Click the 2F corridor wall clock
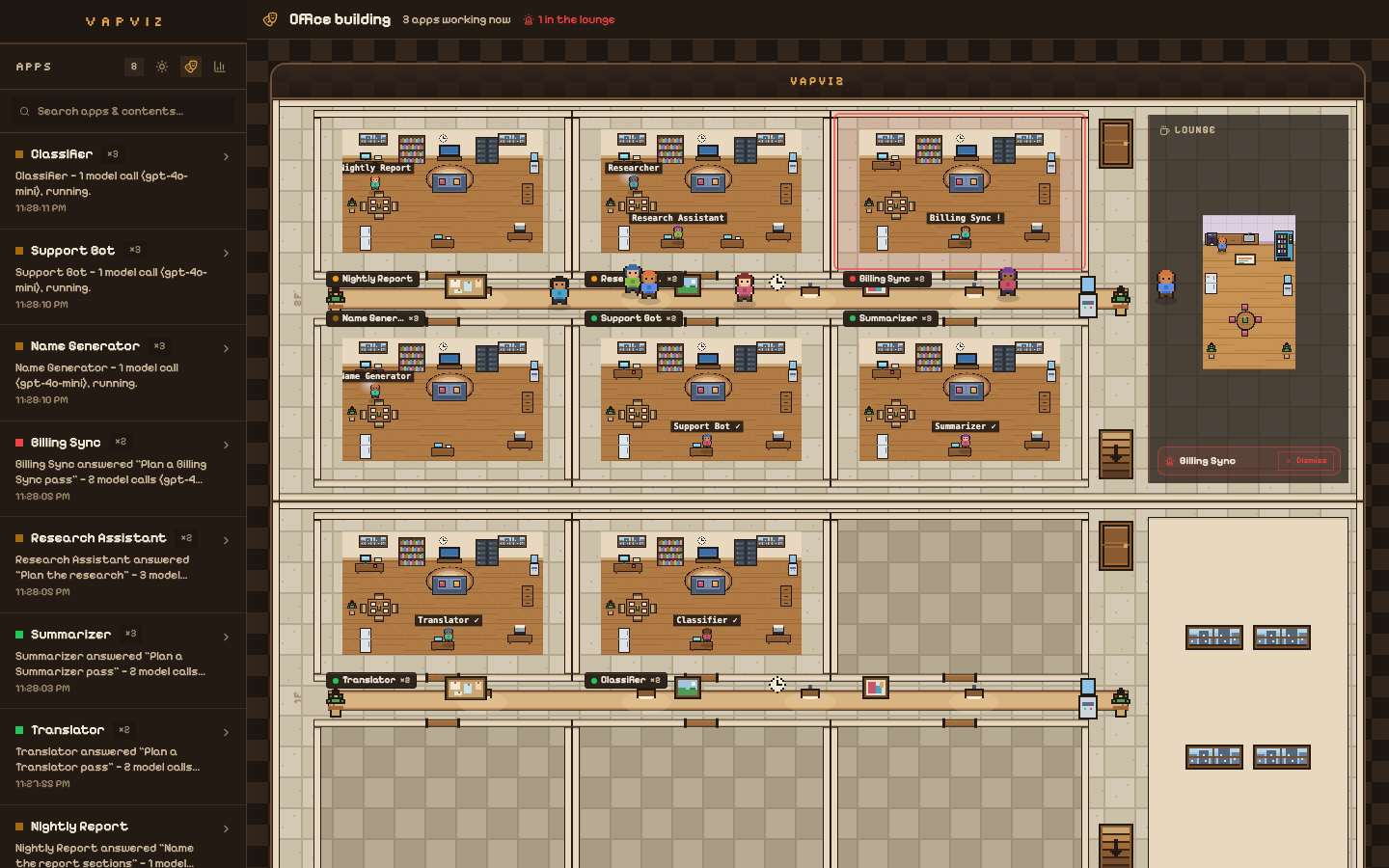 point(777,282)
